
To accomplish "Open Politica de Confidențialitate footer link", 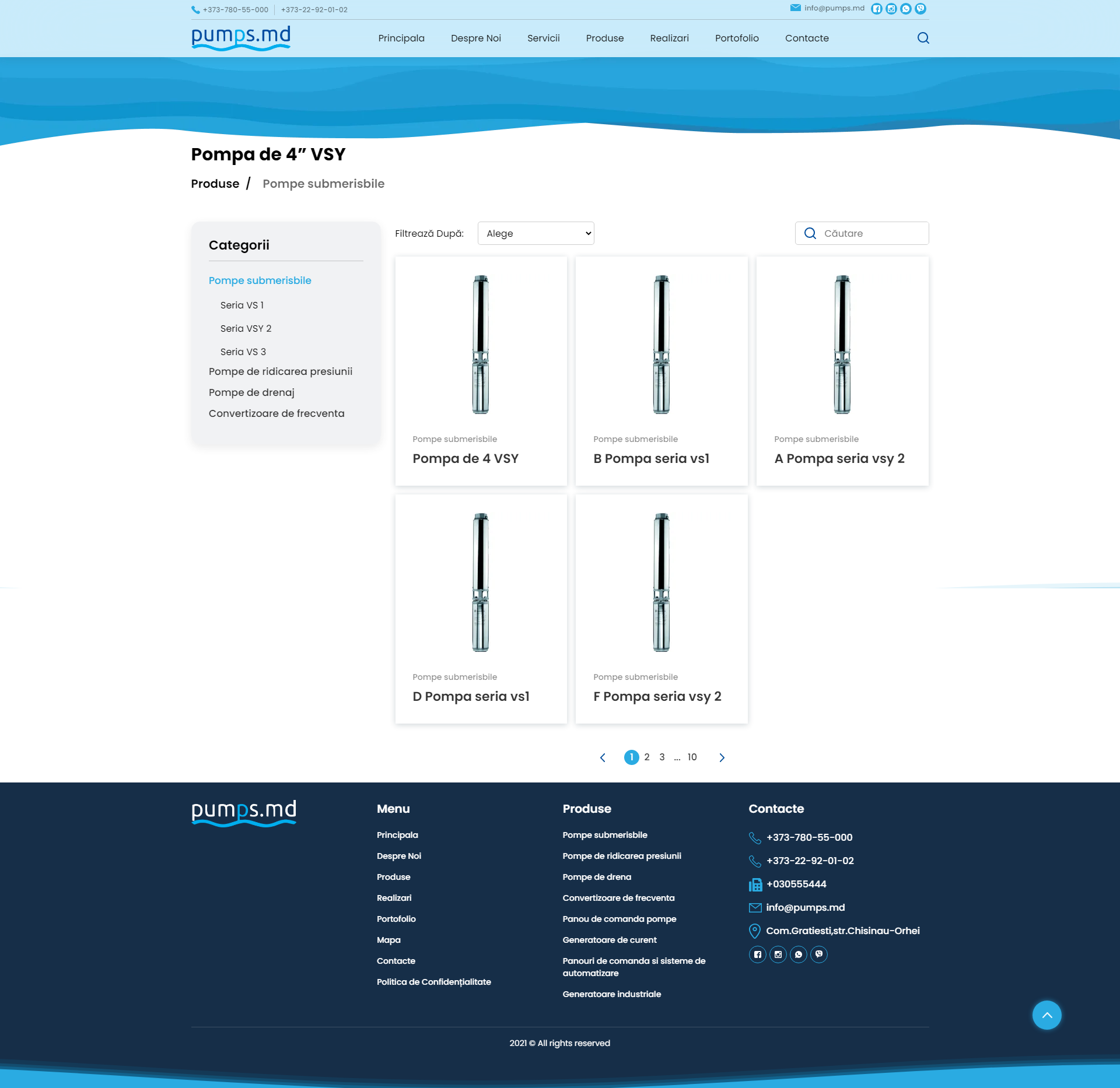I will [433, 982].
